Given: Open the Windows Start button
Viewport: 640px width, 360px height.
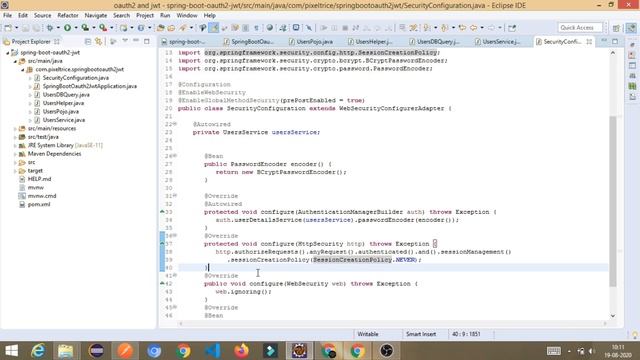Looking at the screenshot, I should [x=11, y=351].
